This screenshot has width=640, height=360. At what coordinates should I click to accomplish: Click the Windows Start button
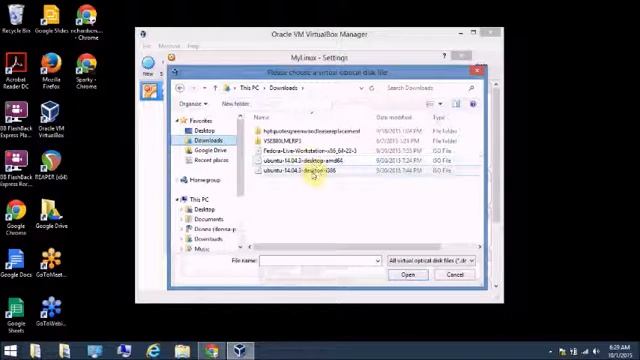click(10, 351)
